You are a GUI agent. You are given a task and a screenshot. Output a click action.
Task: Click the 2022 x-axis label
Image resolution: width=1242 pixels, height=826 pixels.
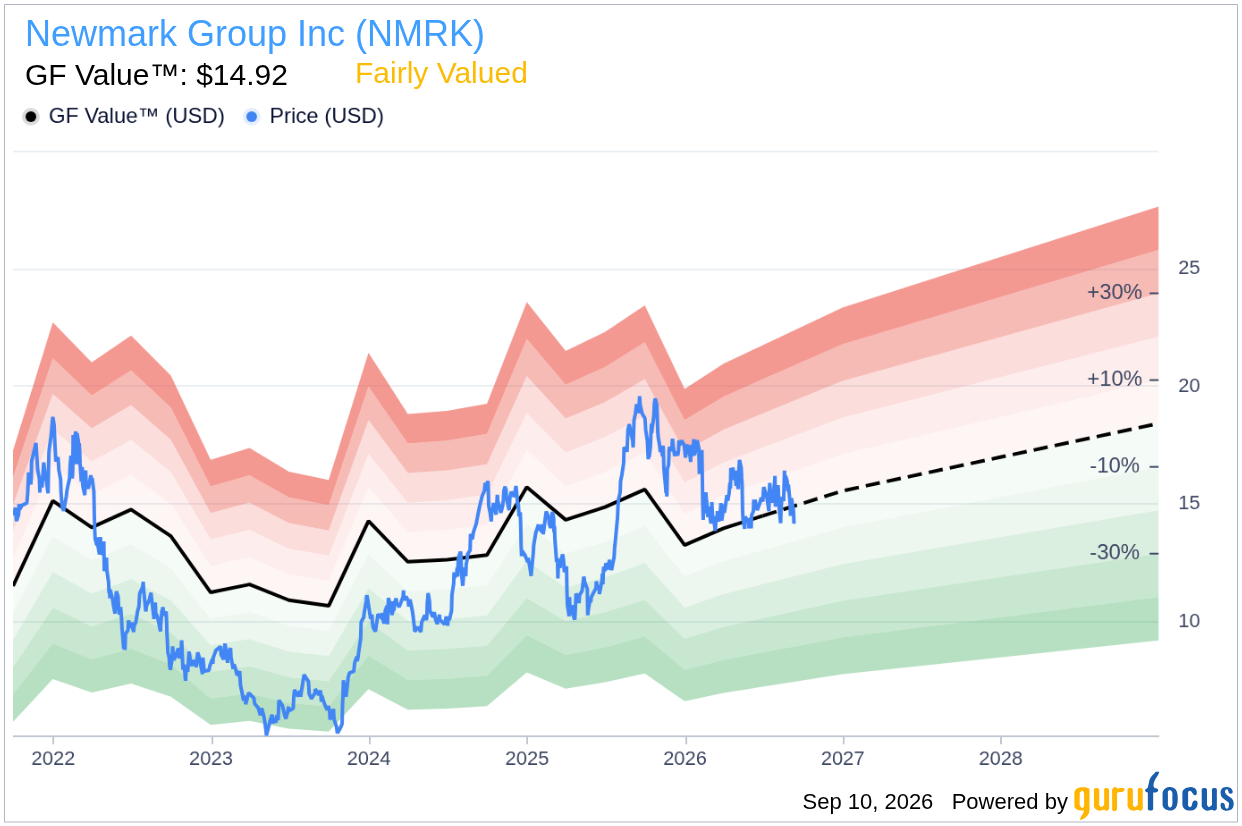(53, 758)
